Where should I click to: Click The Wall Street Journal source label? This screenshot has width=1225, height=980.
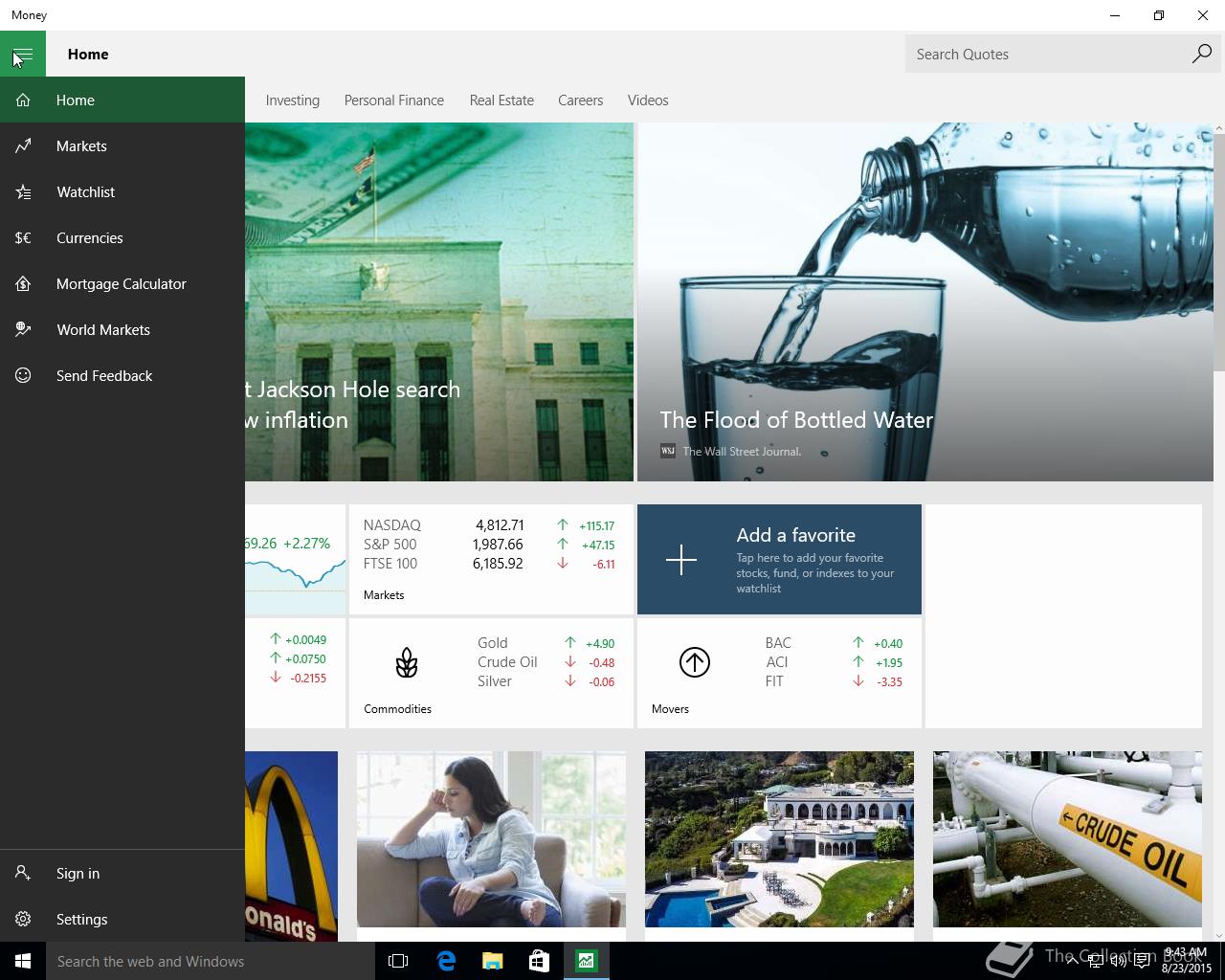tap(742, 452)
